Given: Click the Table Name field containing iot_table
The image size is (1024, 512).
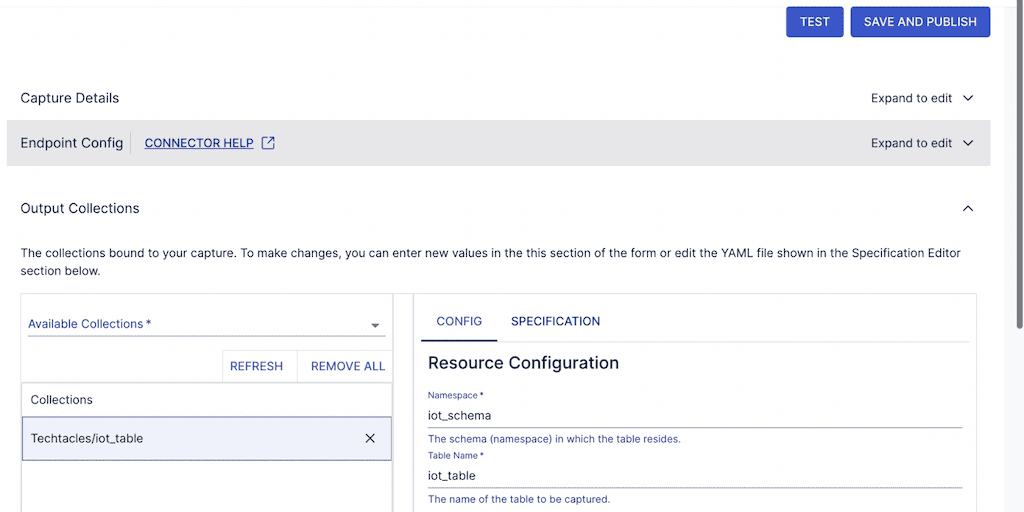Looking at the screenshot, I should tap(694, 476).
